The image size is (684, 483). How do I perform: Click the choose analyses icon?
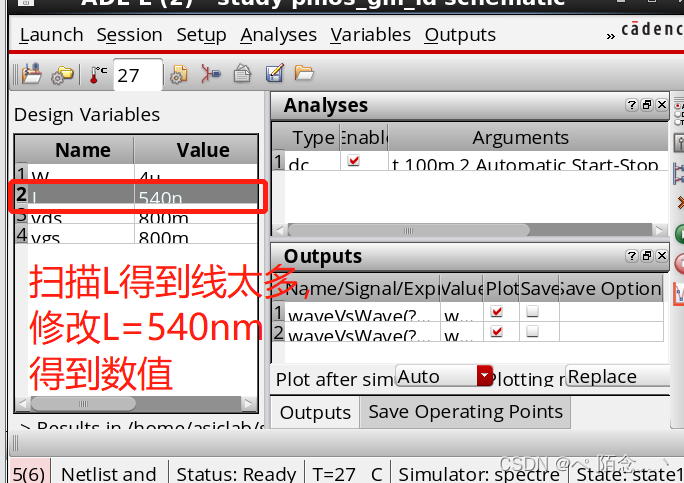click(211, 74)
